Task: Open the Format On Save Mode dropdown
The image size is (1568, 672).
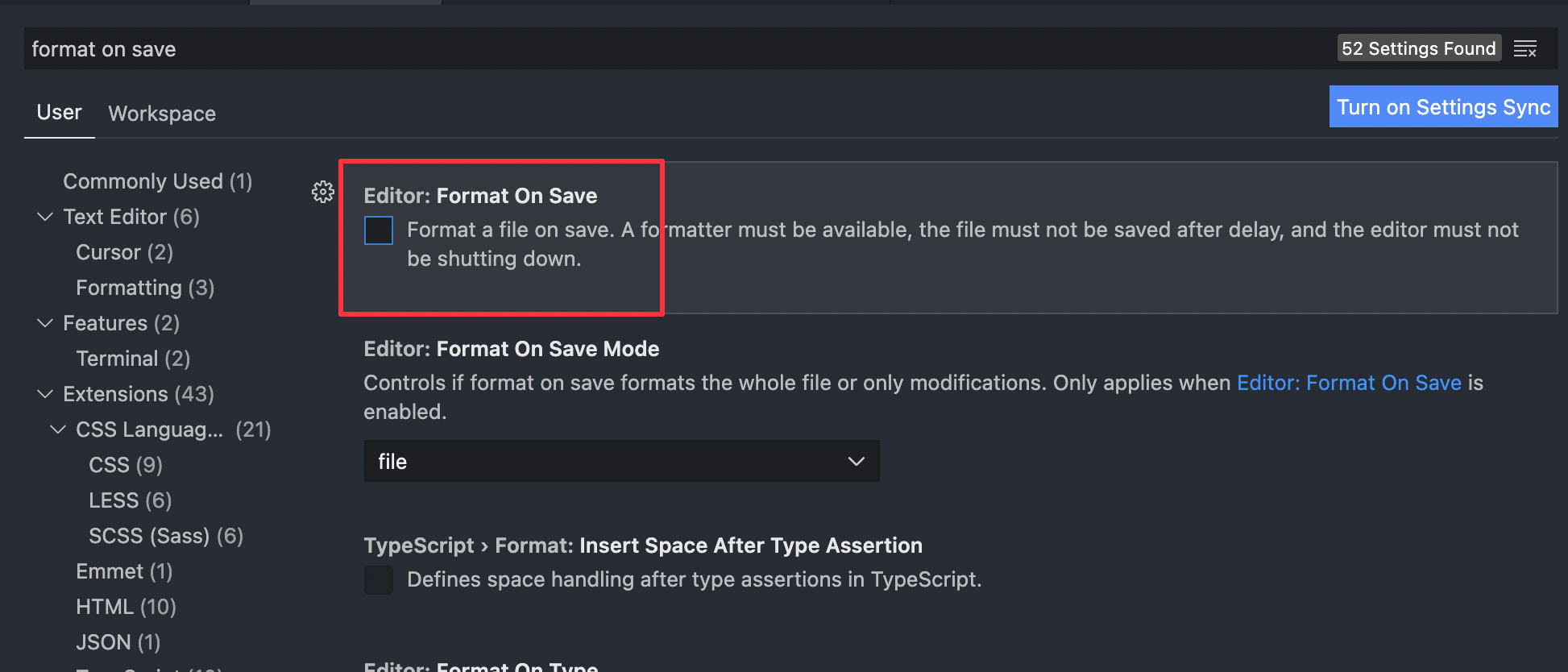Action: click(x=620, y=461)
